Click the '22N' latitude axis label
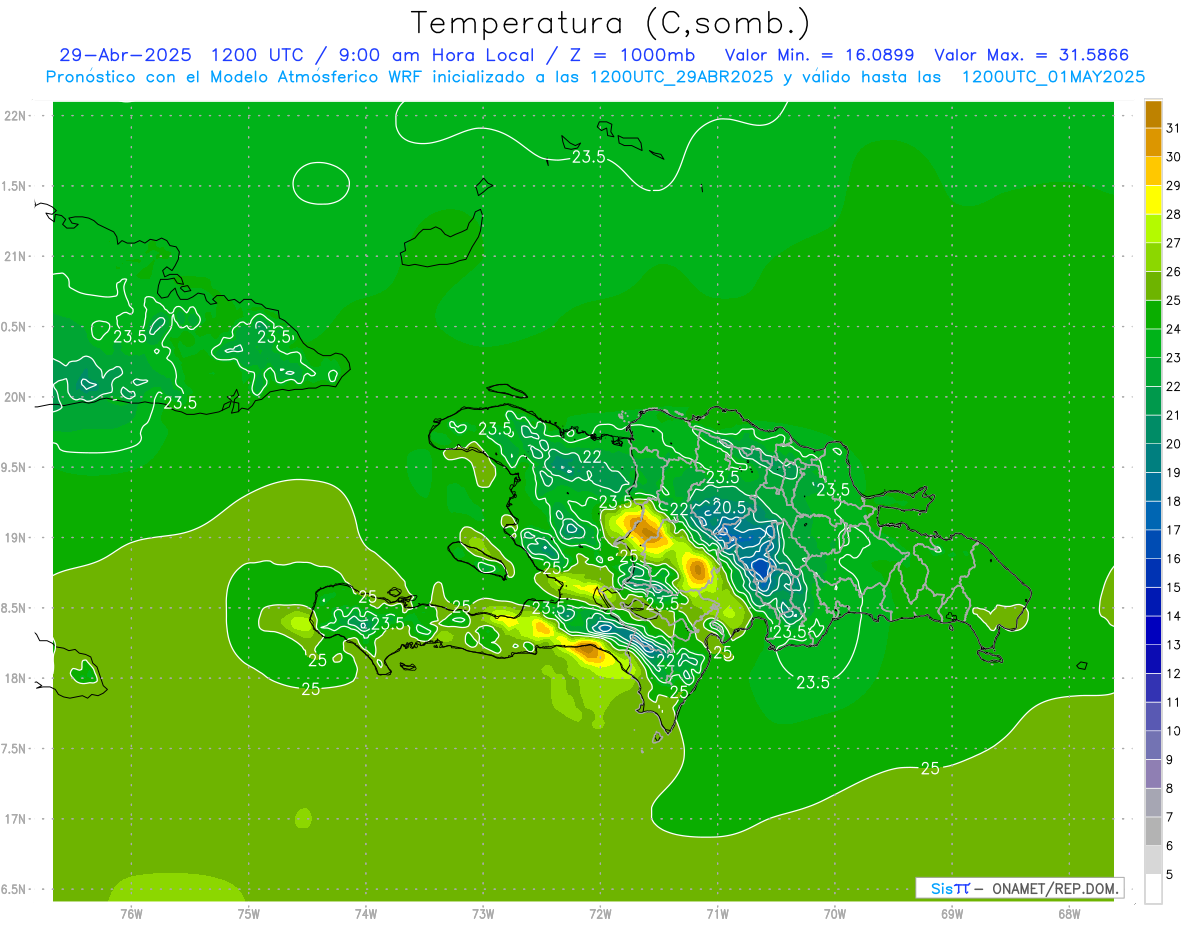 (16, 116)
